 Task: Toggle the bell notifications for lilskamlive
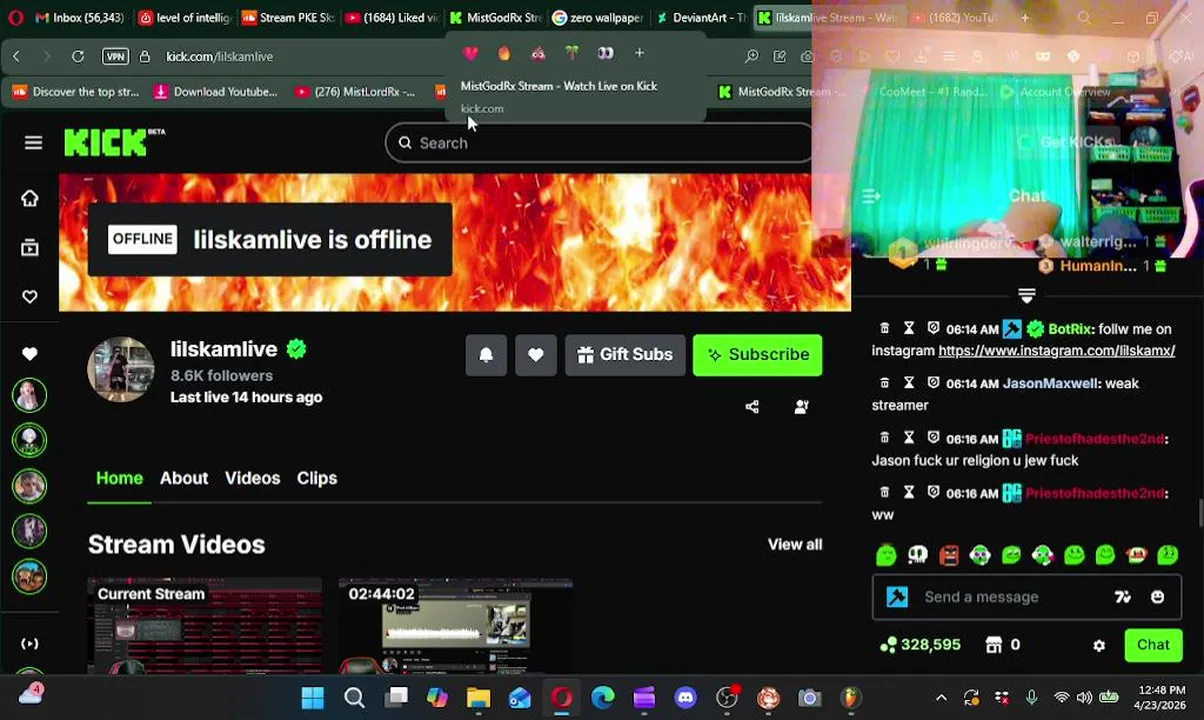point(486,354)
